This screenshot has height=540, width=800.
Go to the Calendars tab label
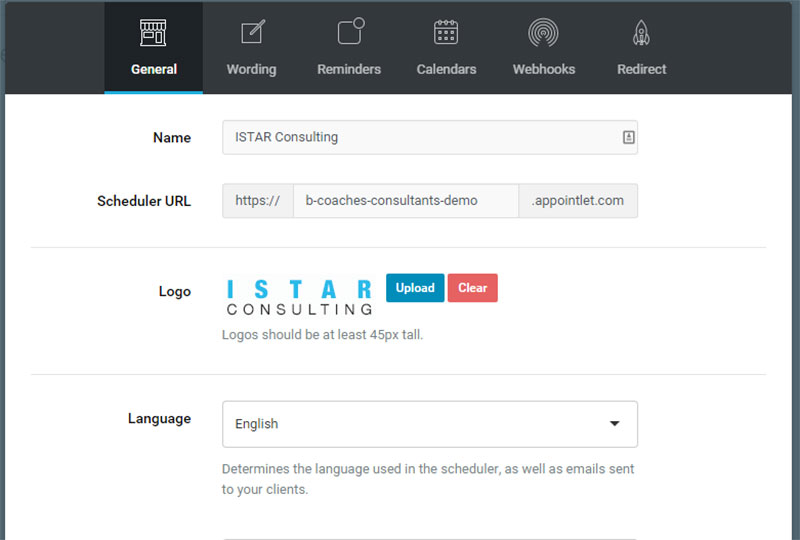[446, 69]
